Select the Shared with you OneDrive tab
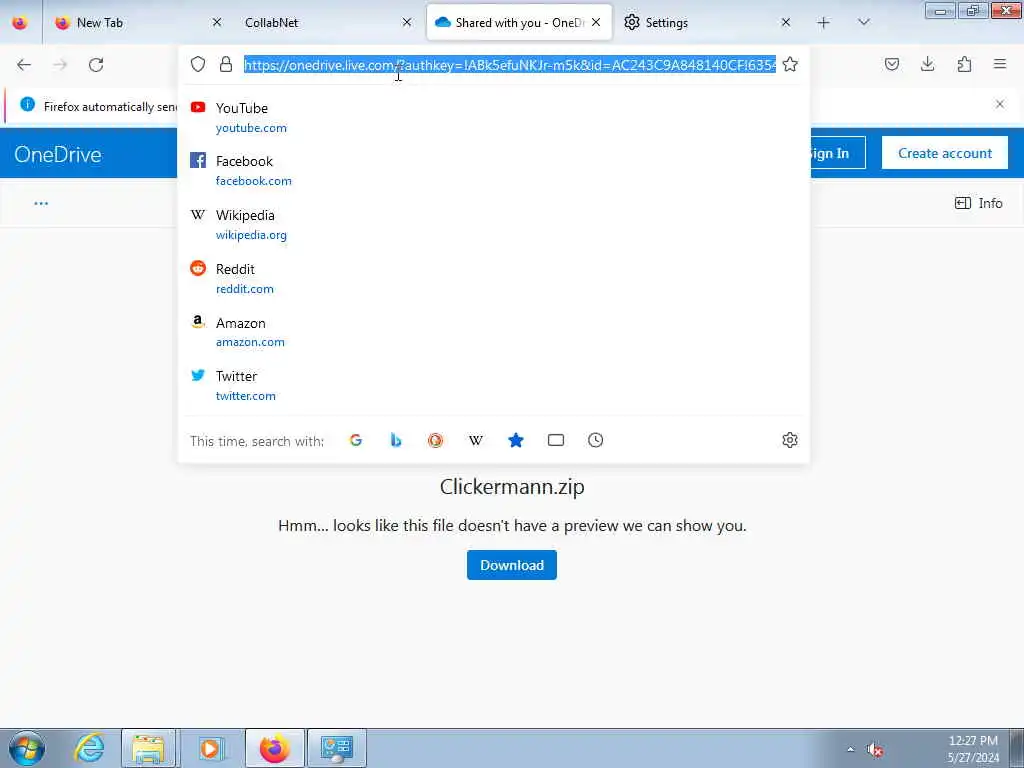The image size is (1024, 768). tap(519, 22)
